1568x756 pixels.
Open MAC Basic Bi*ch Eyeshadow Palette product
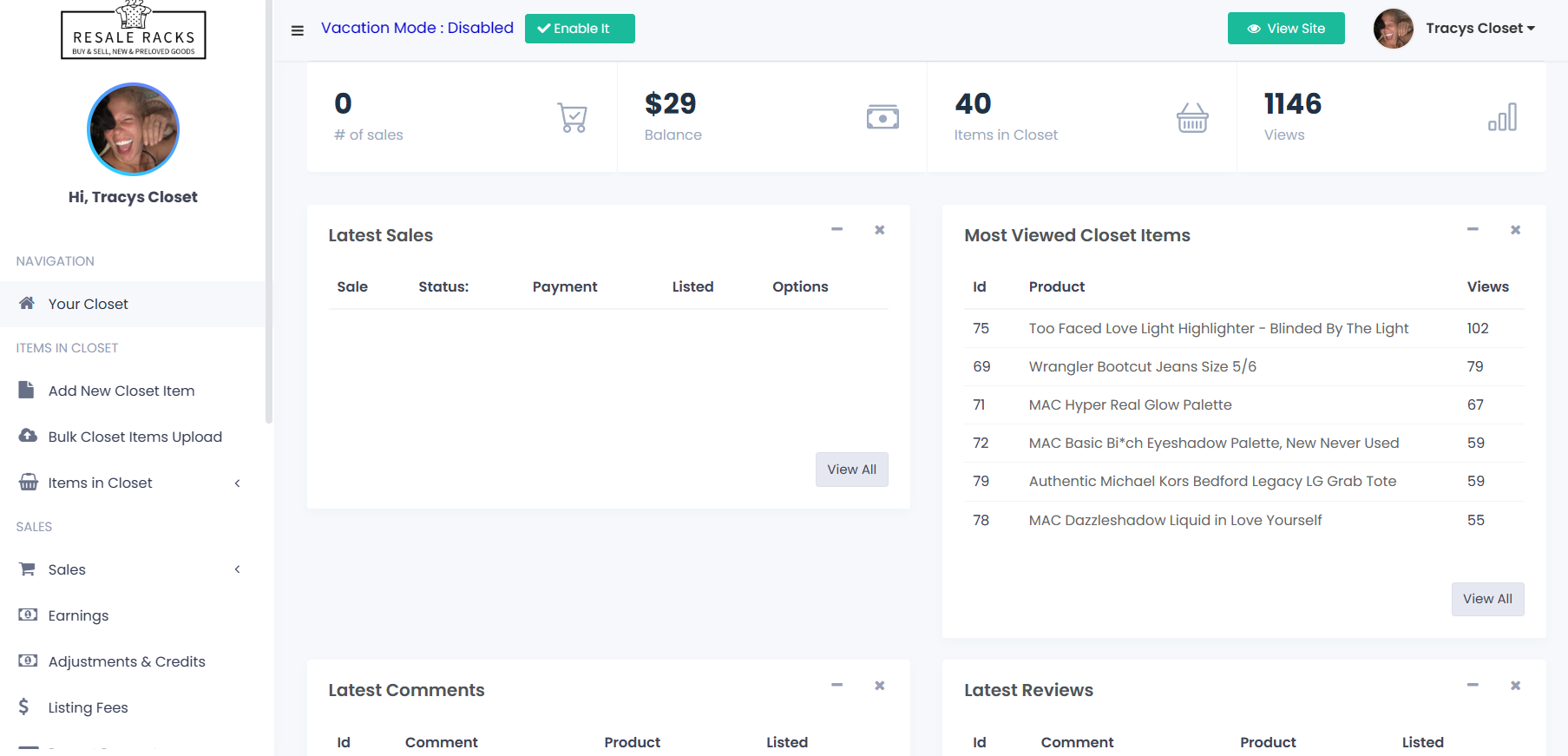[x=1213, y=443]
